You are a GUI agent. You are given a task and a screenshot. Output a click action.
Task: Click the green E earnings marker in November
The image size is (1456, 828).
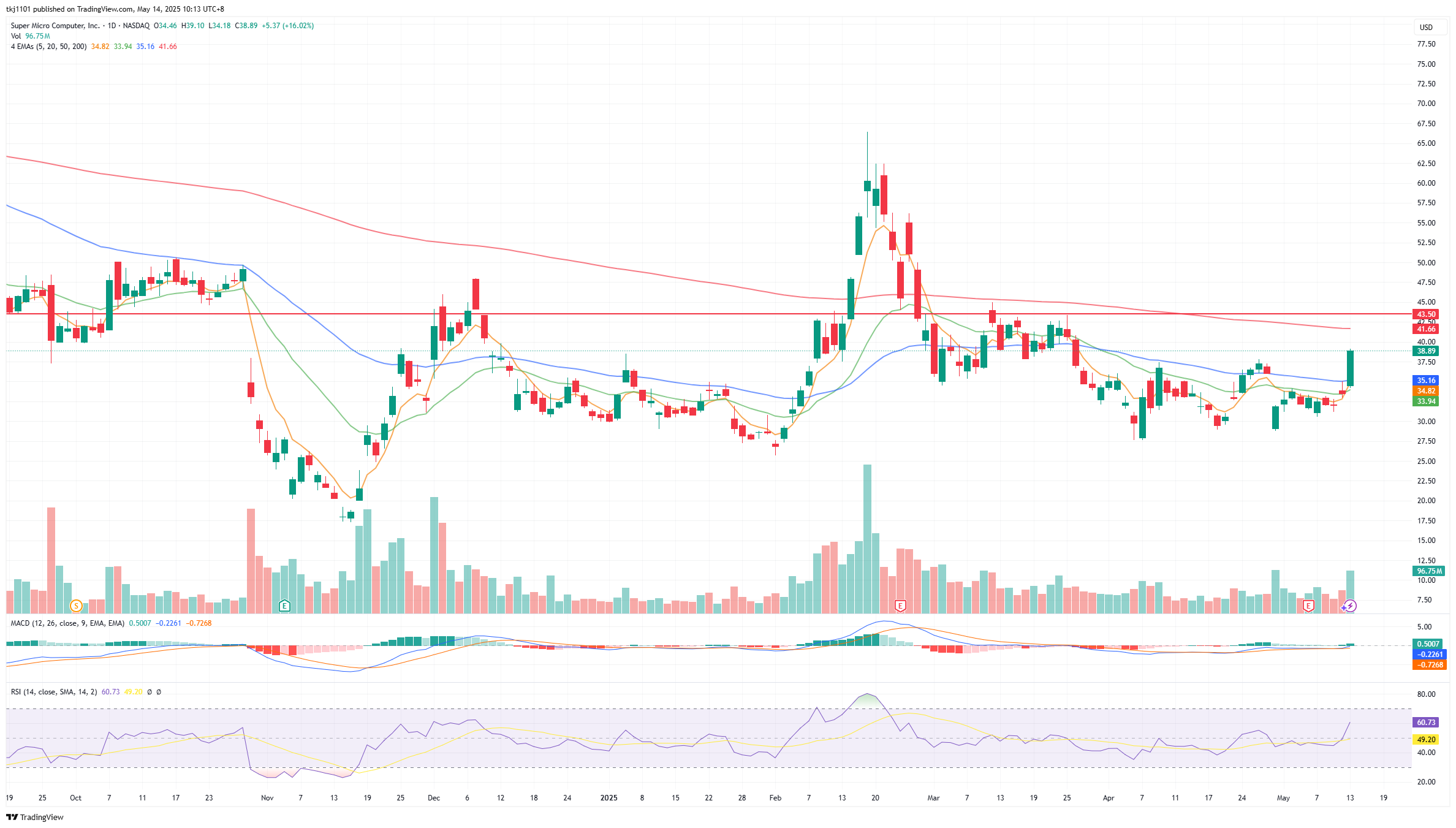pos(284,606)
